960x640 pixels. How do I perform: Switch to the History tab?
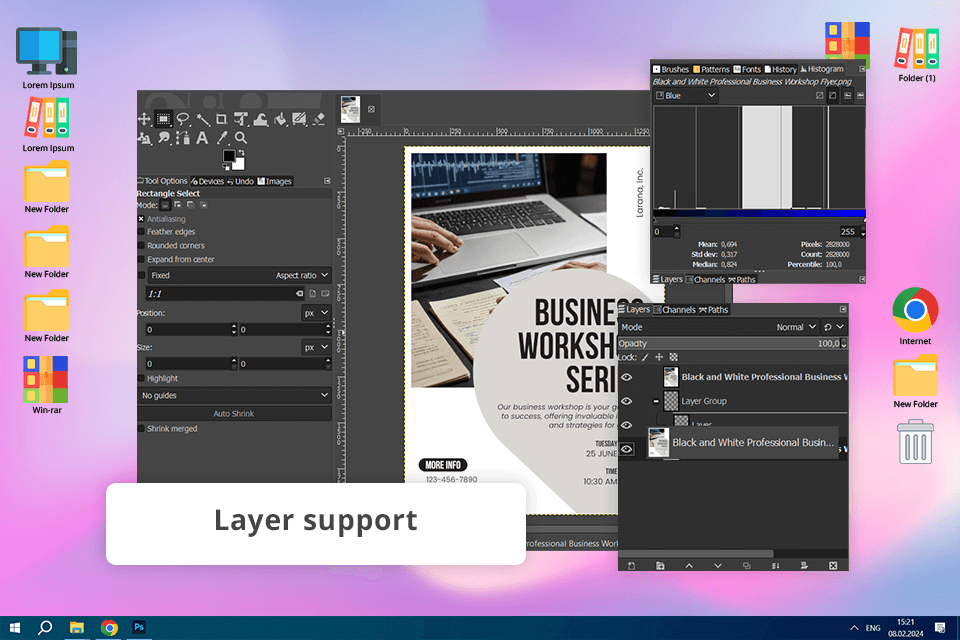(781, 69)
